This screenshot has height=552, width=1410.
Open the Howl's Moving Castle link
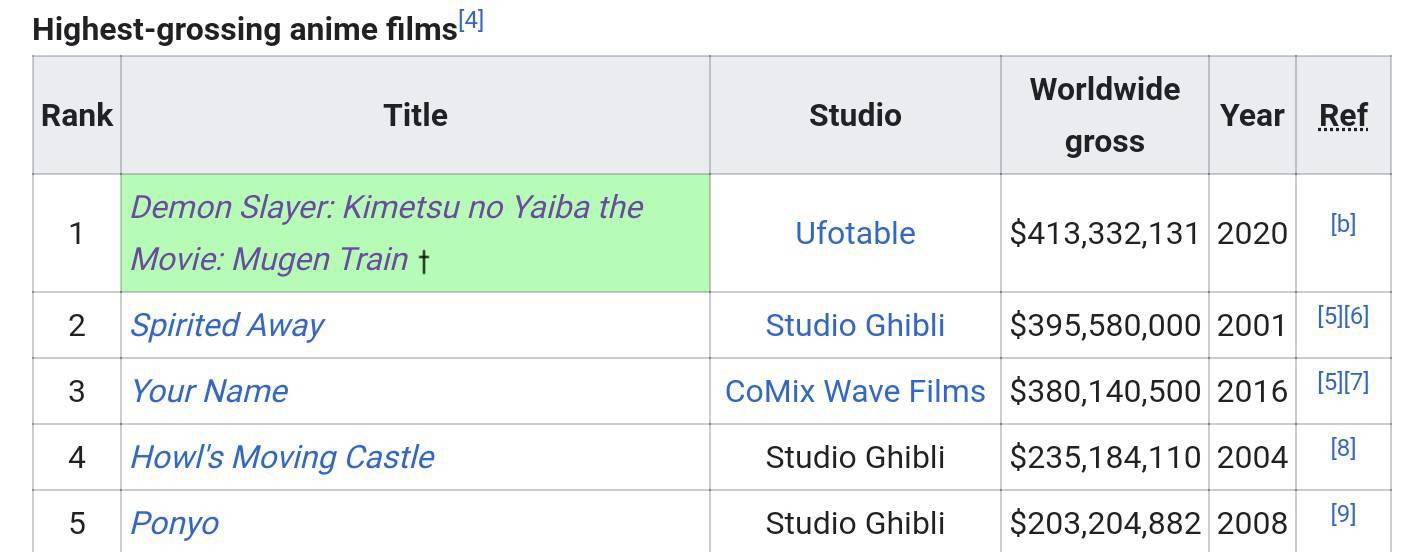[x=282, y=457]
